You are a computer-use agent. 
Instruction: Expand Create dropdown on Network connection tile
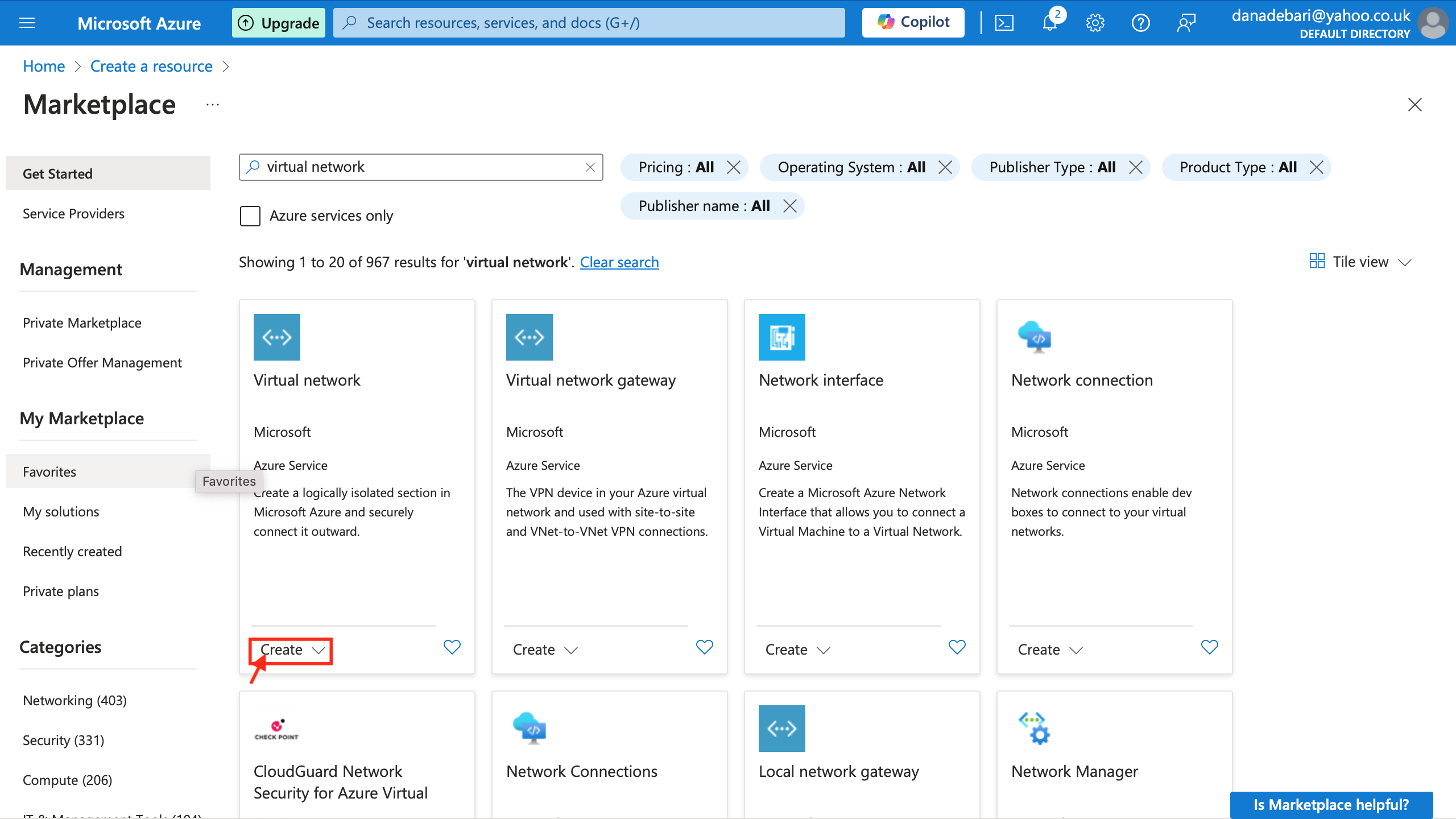point(1049,650)
